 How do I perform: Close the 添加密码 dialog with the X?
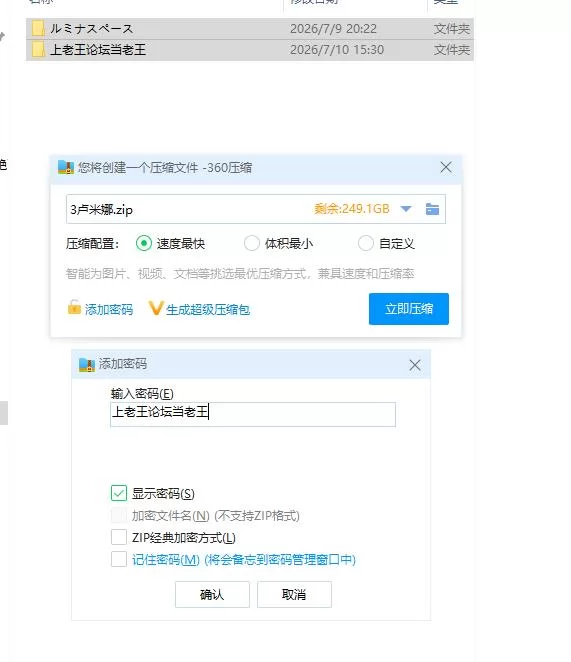[x=415, y=365]
